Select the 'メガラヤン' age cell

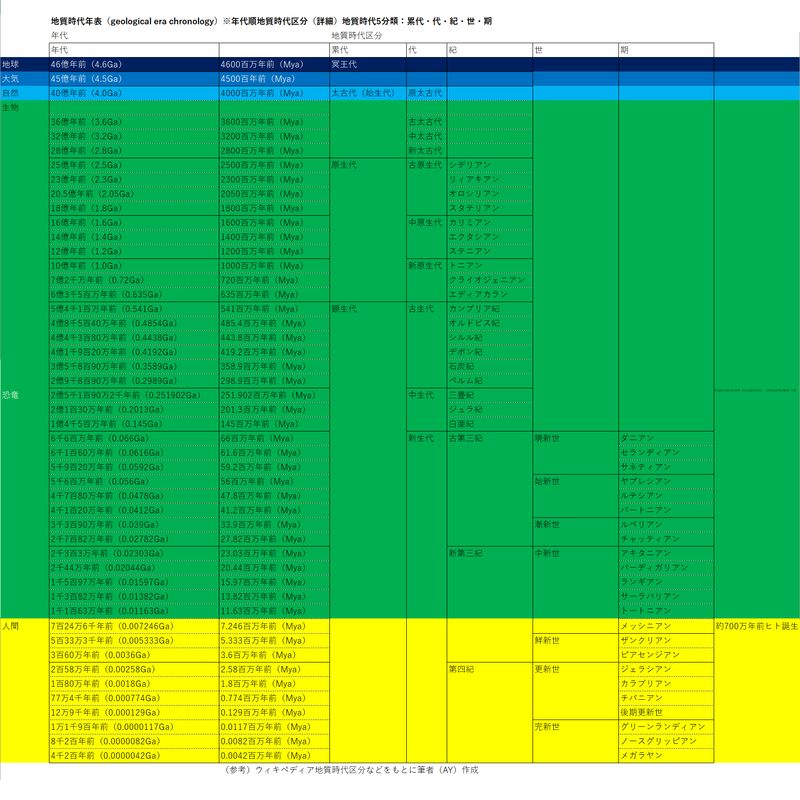[x=642, y=756]
